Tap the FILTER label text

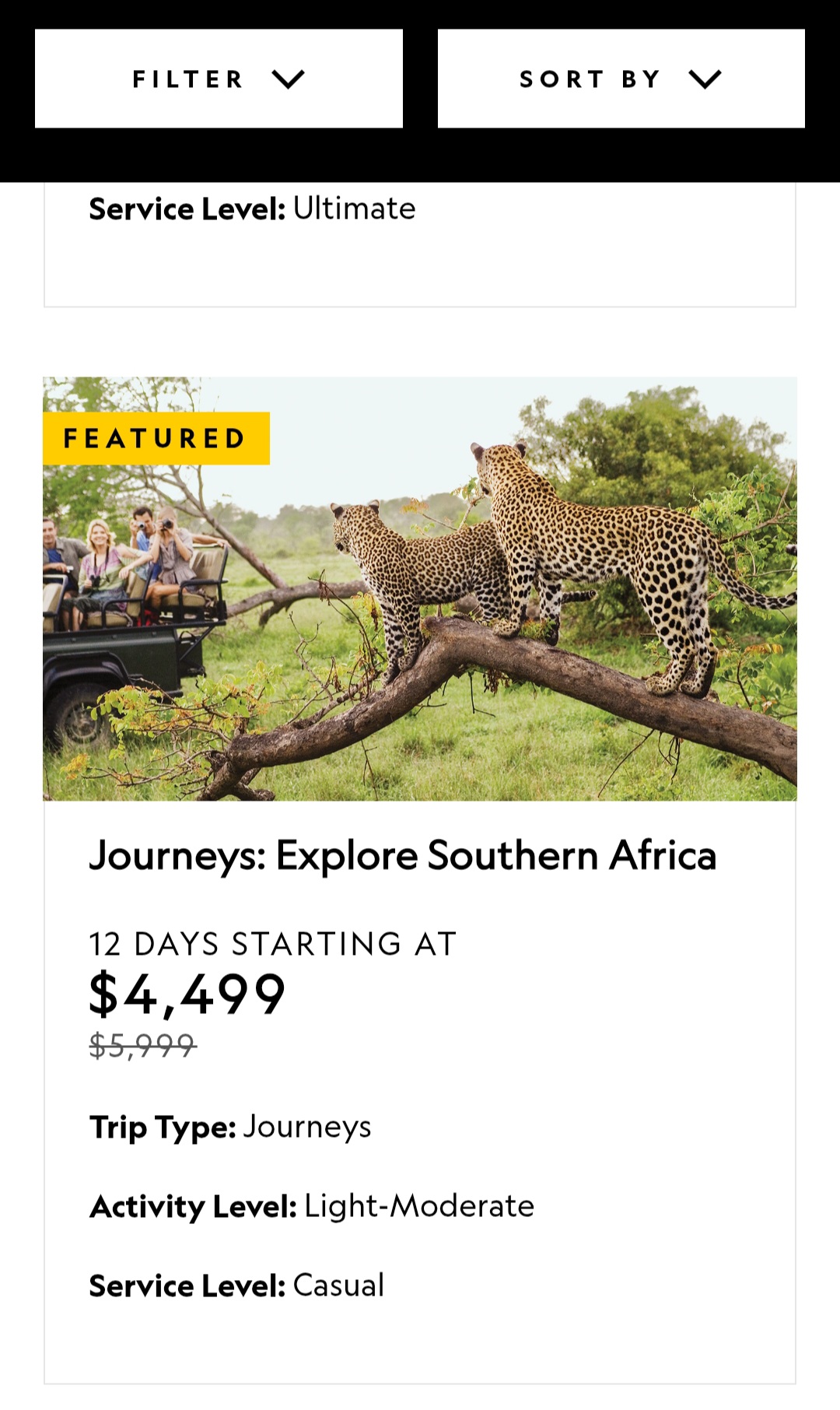188,79
